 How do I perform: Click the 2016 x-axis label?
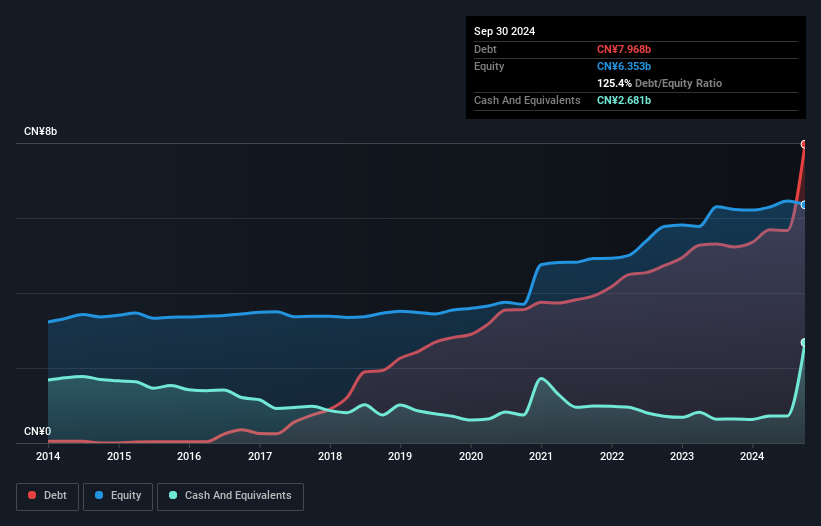click(x=189, y=456)
